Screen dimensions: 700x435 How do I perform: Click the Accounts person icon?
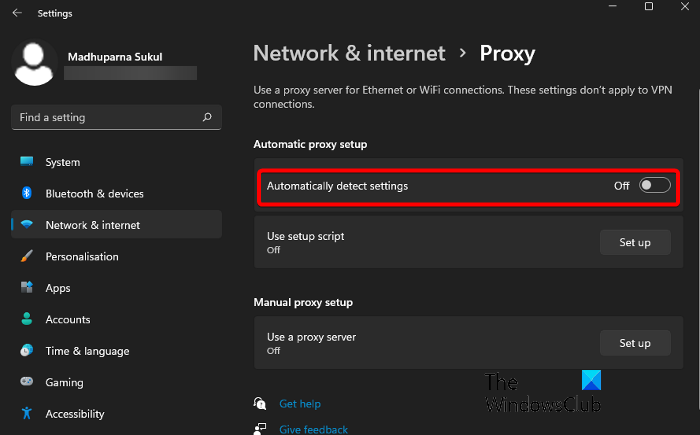coord(27,320)
